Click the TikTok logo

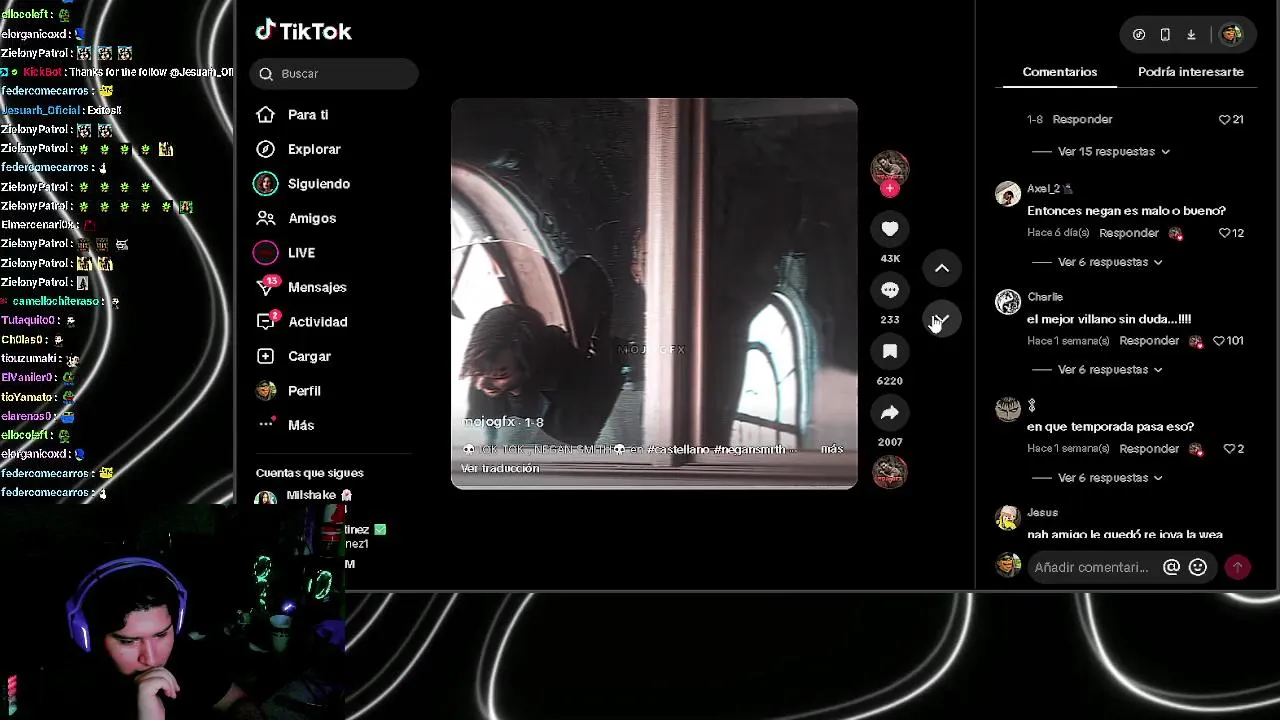(x=304, y=31)
